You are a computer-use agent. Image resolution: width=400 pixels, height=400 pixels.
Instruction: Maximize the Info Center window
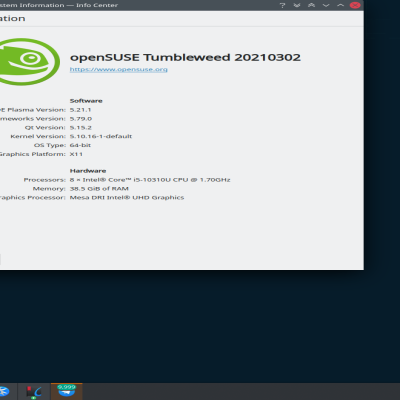(x=340, y=5)
